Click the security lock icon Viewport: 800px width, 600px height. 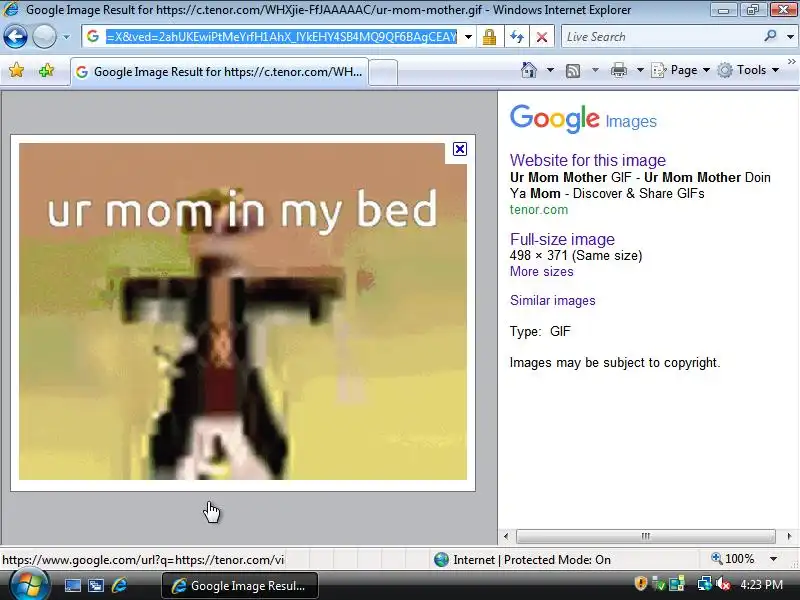coord(489,37)
